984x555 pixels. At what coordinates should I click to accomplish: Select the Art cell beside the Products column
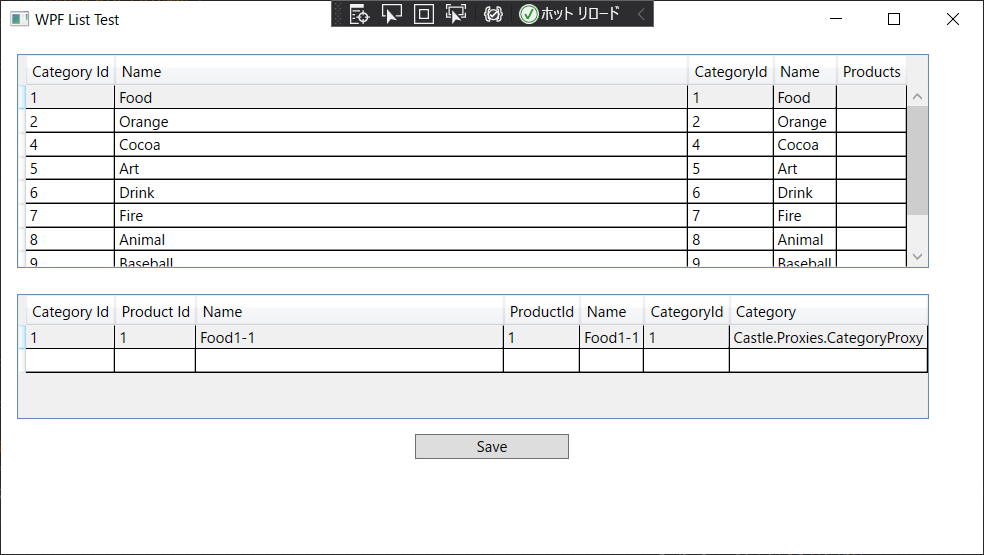pos(805,168)
